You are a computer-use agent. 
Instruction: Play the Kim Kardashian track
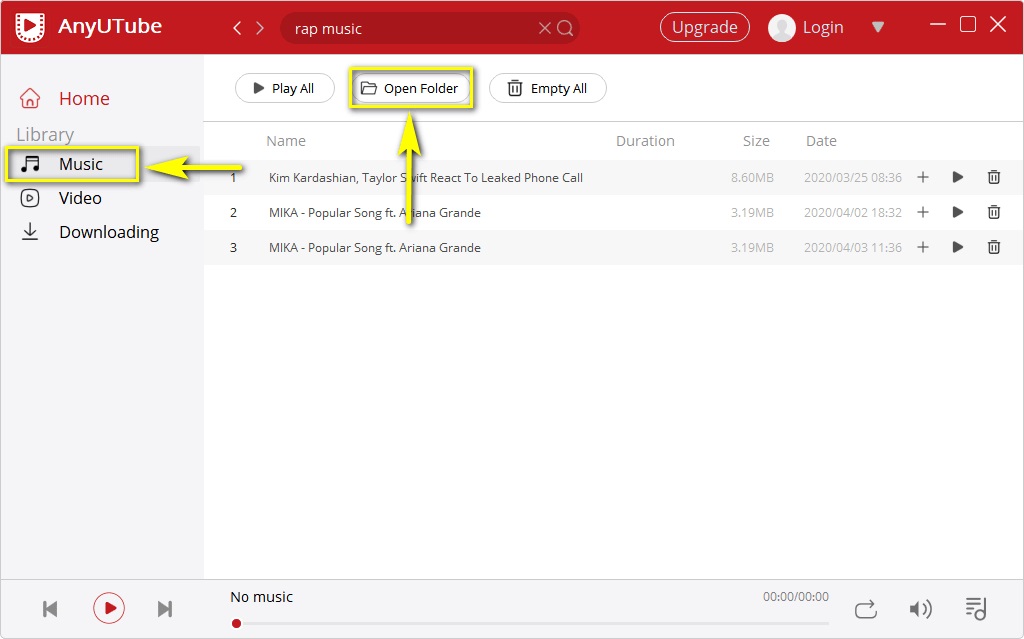click(x=957, y=177)
